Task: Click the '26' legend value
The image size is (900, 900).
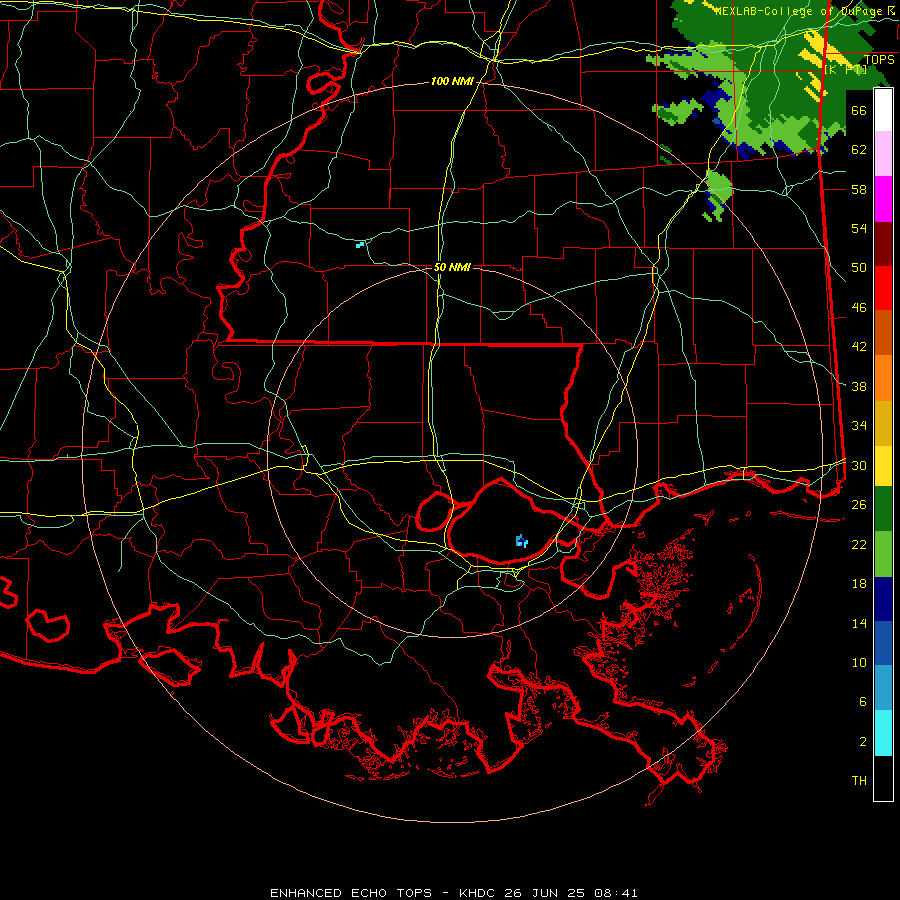Action: click(x=859, y=505)
